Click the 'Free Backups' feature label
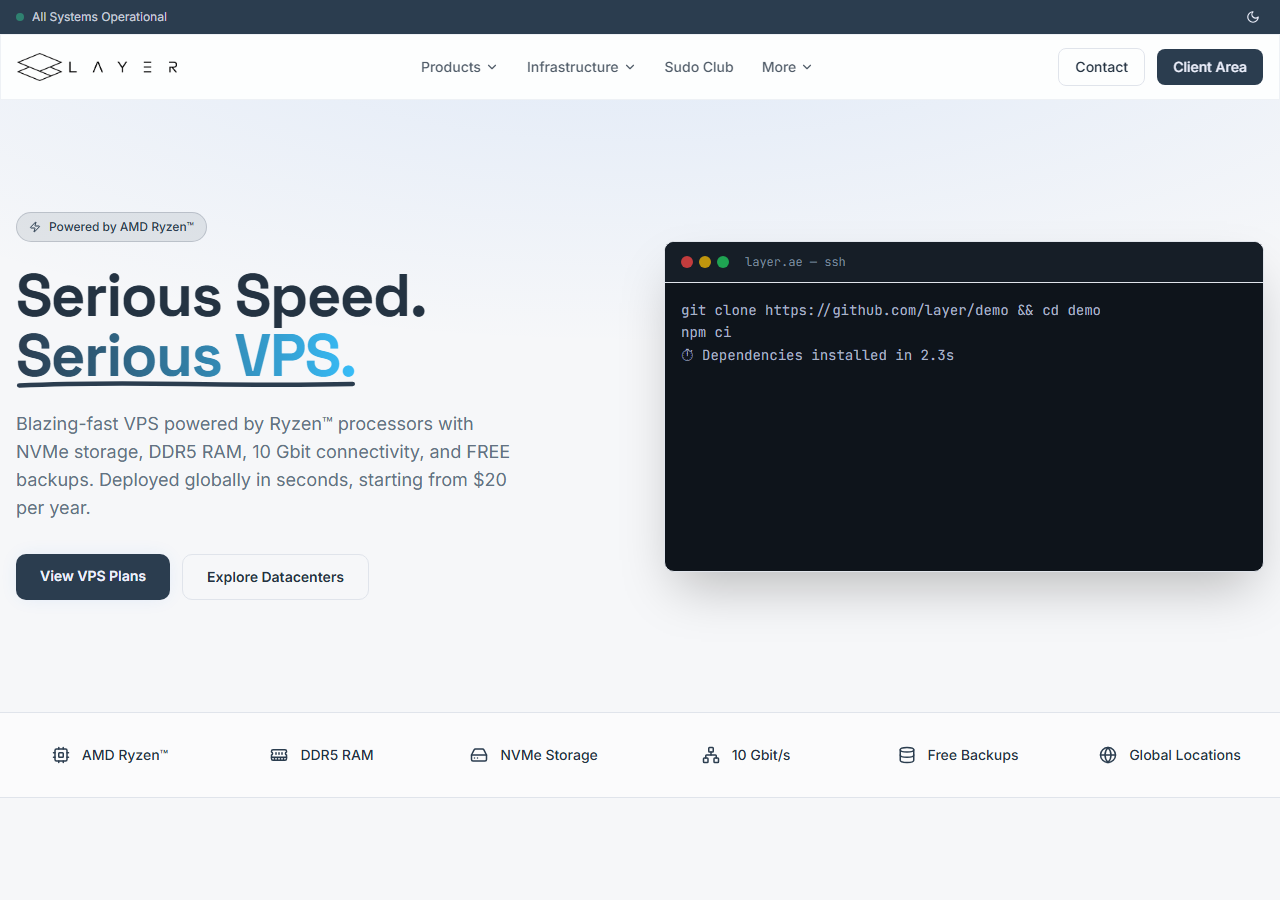Screen dimensions: 1280x900 coord(973,755)
